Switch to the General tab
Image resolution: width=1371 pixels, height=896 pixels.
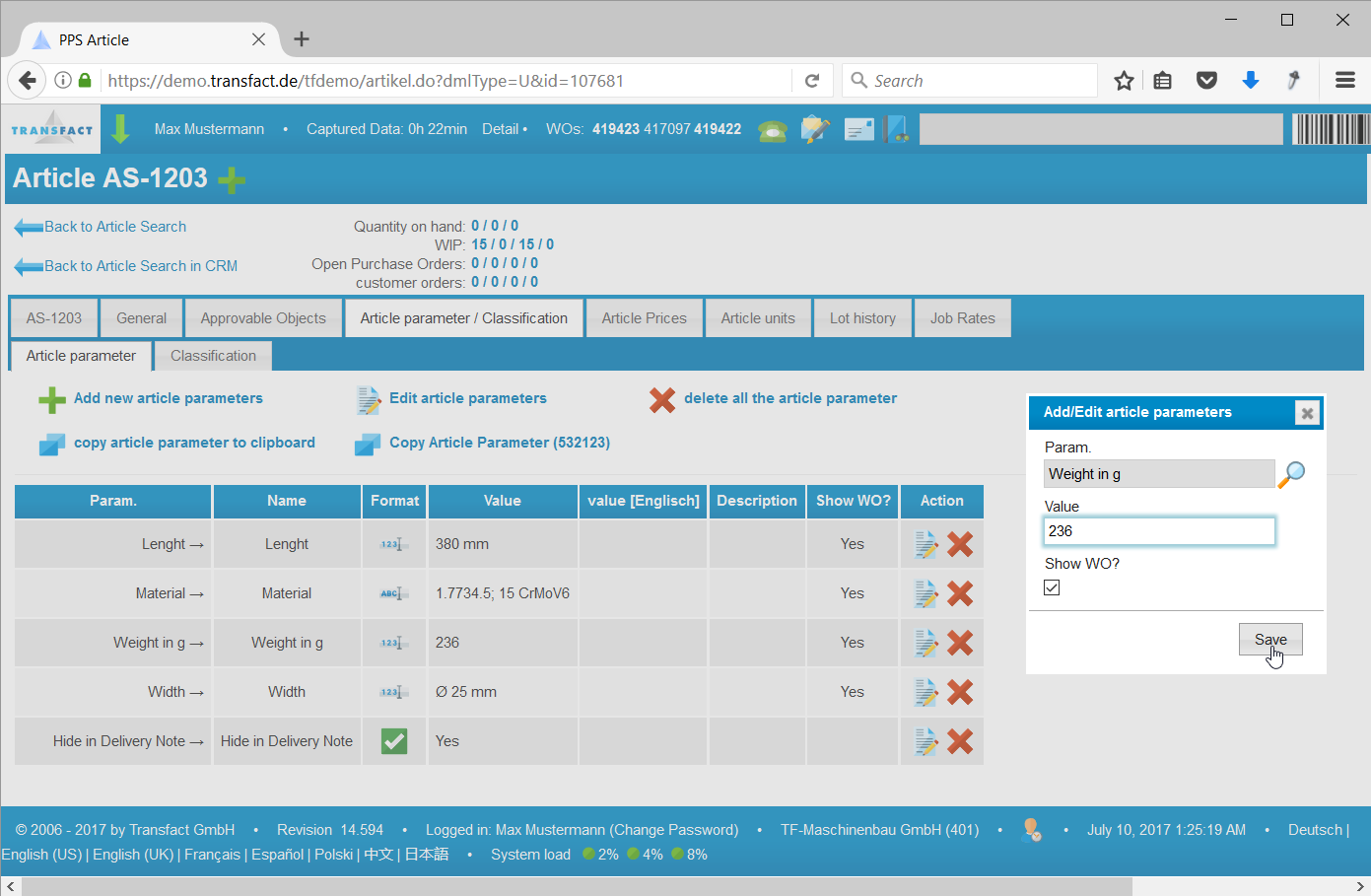click(x=142, y=318)
